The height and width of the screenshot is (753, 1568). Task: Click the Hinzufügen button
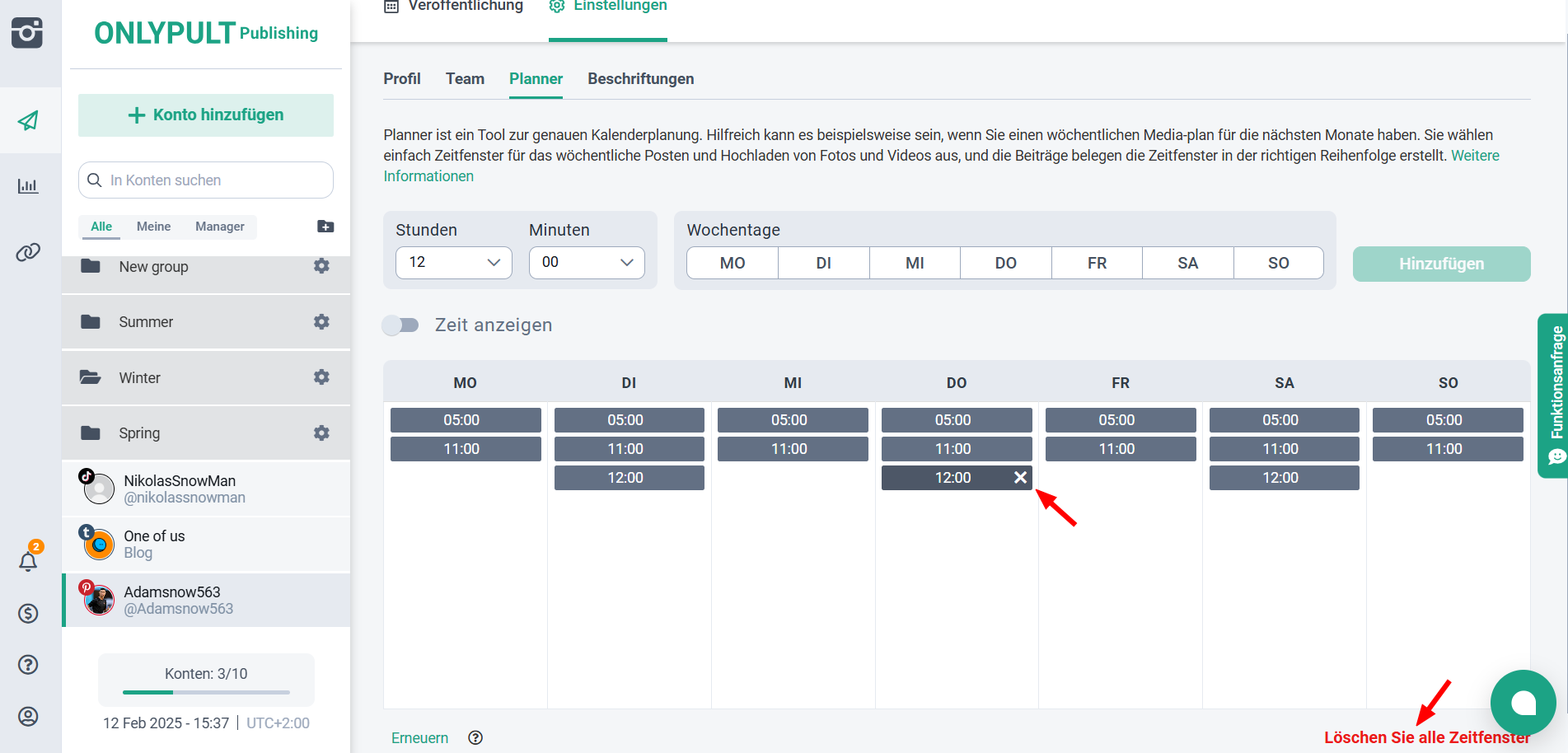[x=1441, y=264]
